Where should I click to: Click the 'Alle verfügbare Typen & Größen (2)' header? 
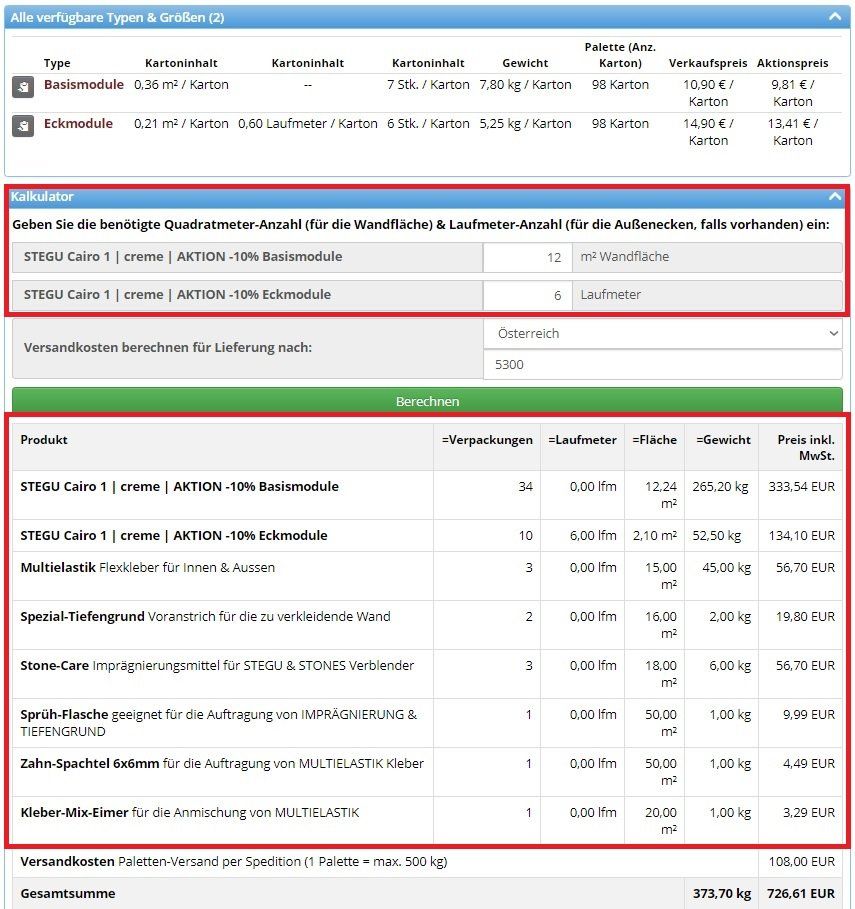(x=427, y=17)
